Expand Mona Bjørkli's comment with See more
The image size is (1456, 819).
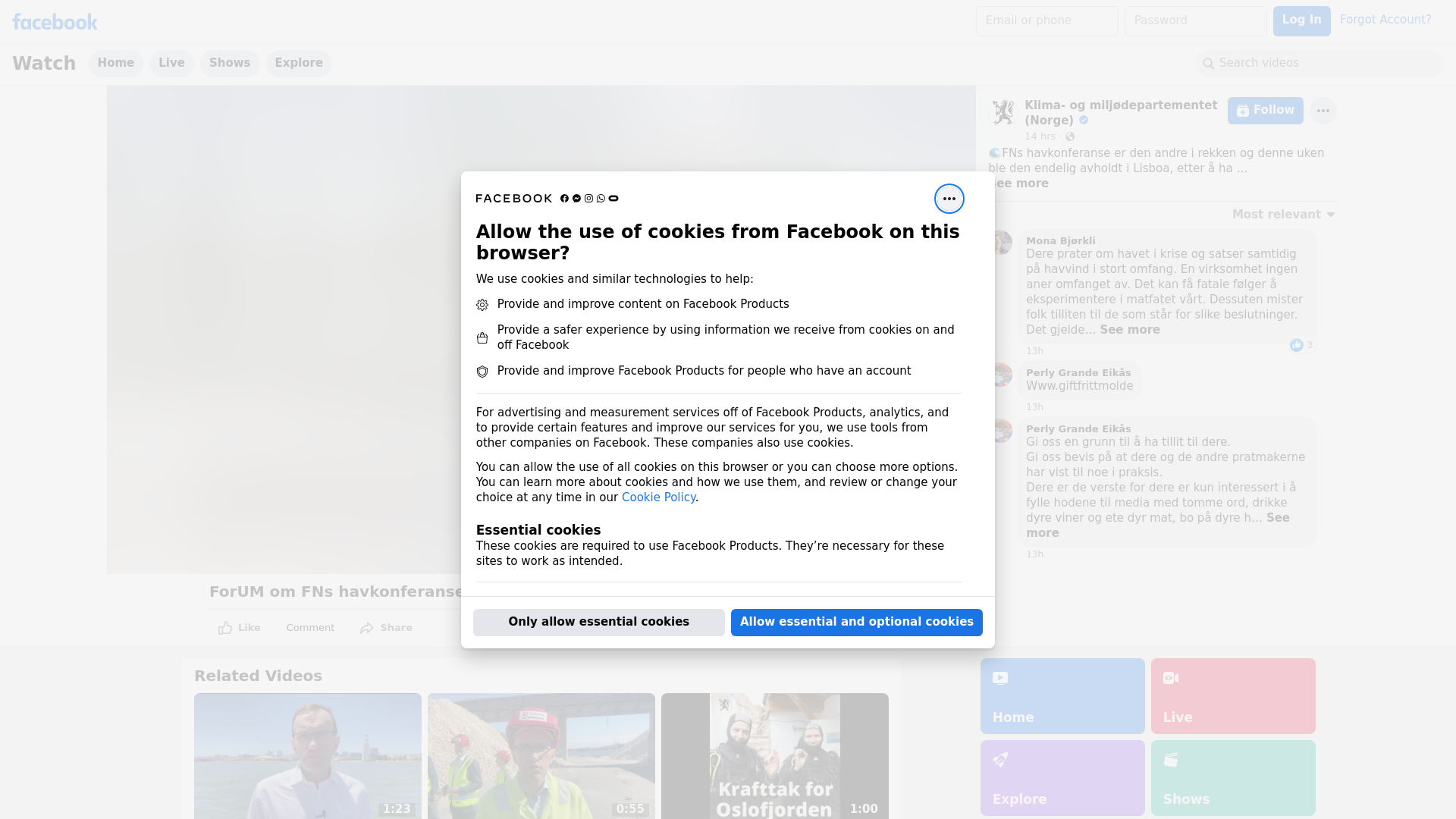coord(1129,330)
